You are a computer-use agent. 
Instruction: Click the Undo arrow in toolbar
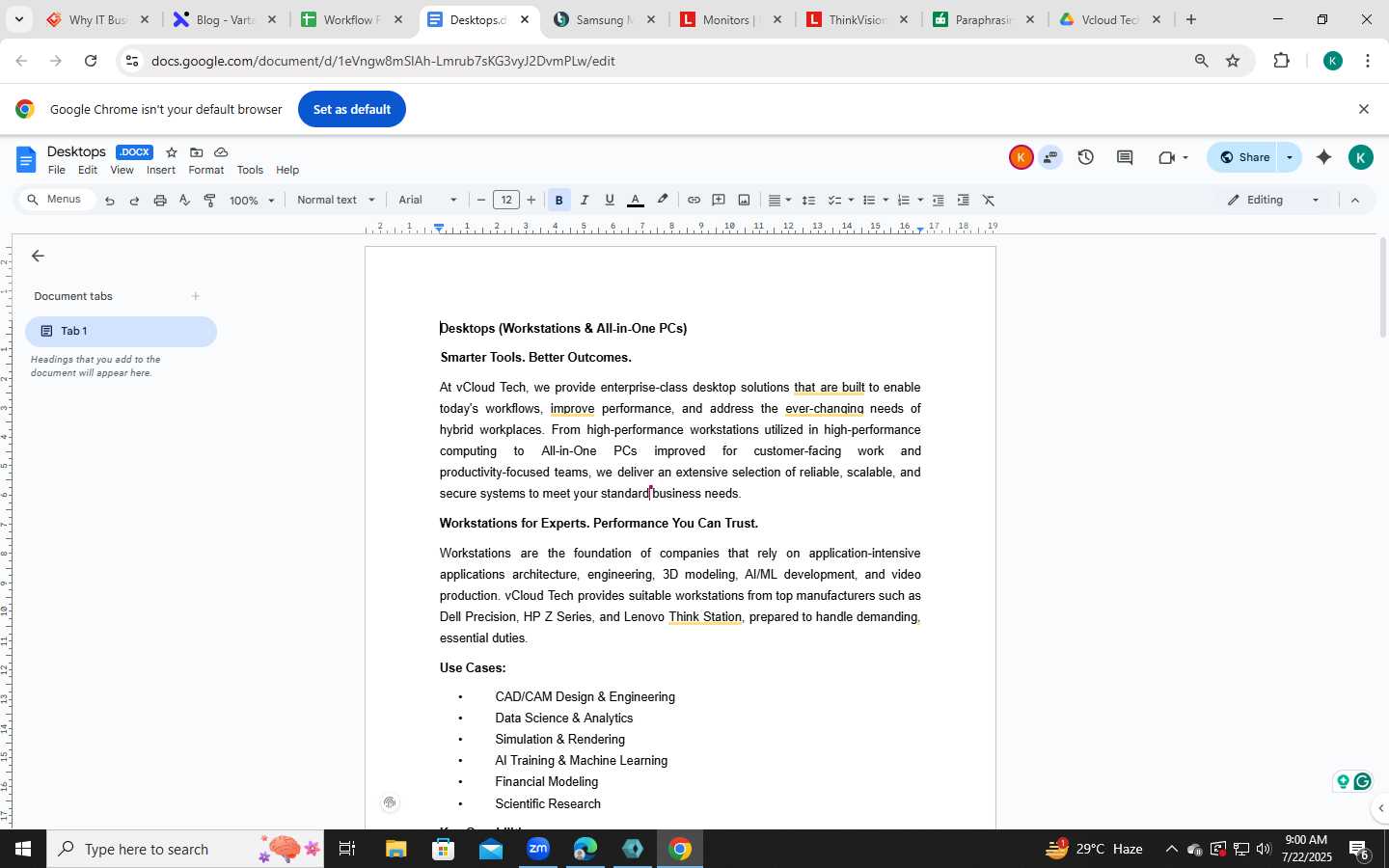tap(110, 201)
